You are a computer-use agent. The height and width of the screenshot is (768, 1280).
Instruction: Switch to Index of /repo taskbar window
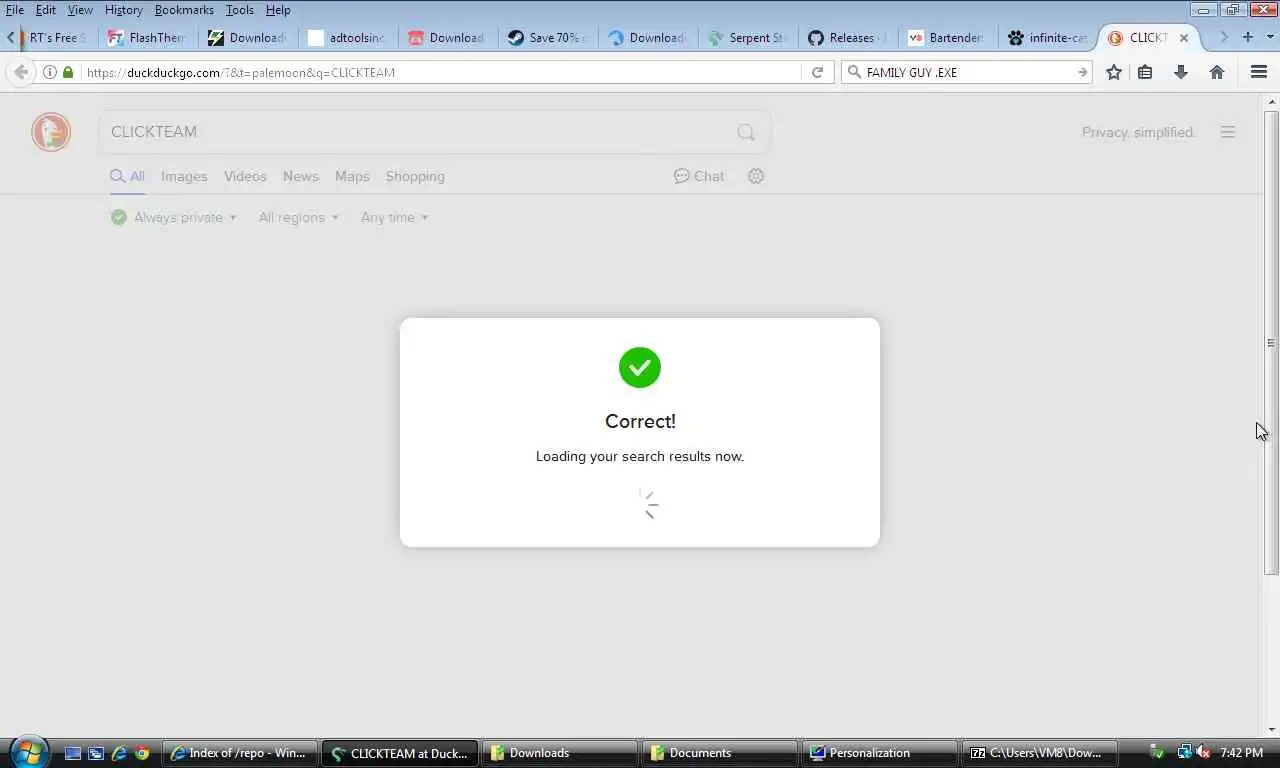(239, 753)
